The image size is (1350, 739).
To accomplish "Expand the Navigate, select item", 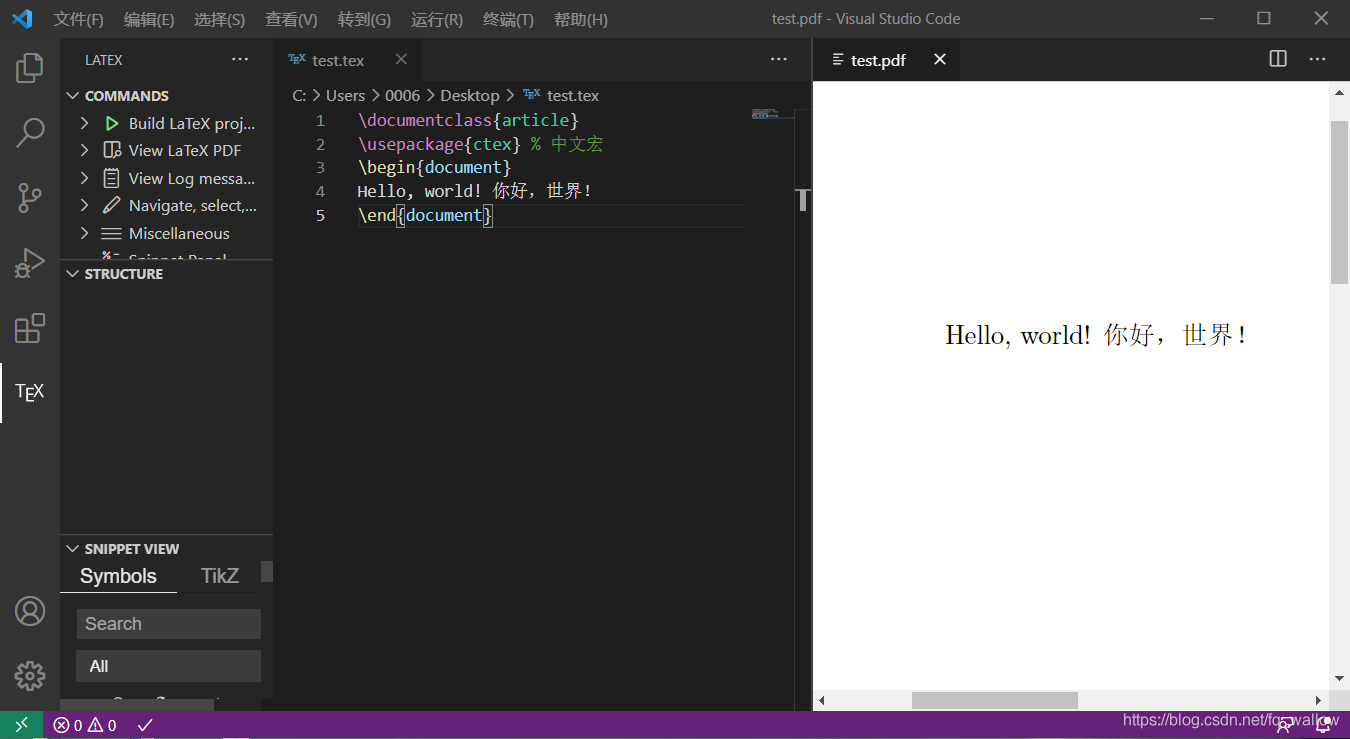I will [x=86, y=206].
